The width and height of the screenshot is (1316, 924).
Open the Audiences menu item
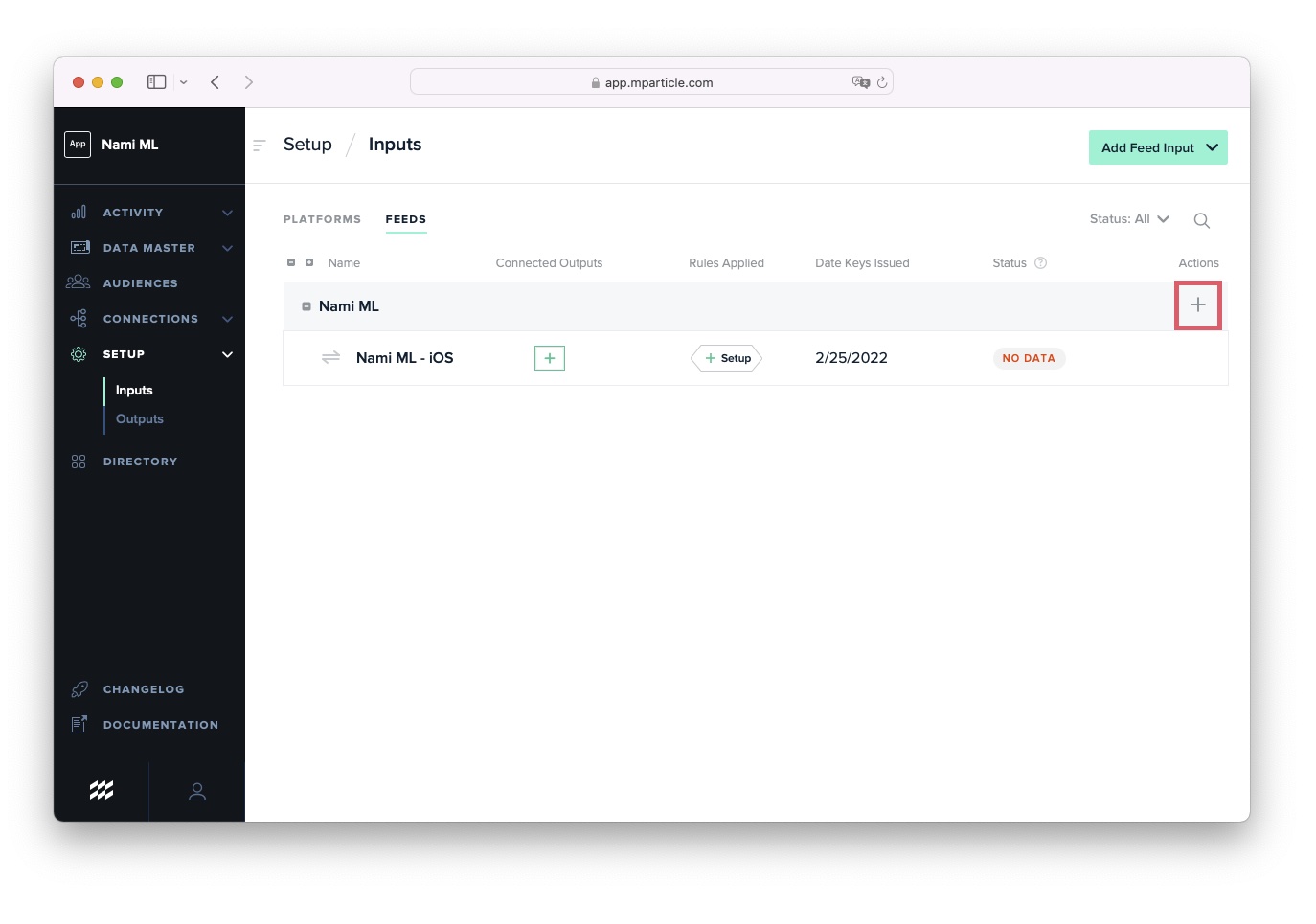click(141, 283)
